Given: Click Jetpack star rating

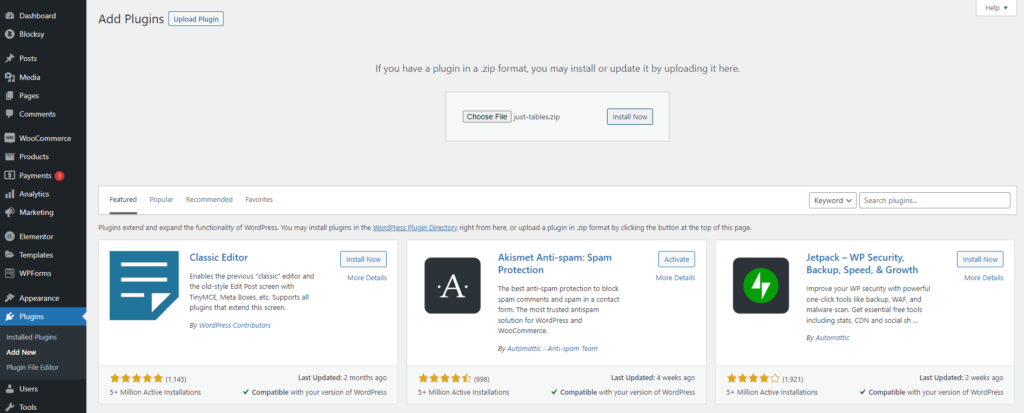Looking at the screenshot, I should (x=753, y=378).
